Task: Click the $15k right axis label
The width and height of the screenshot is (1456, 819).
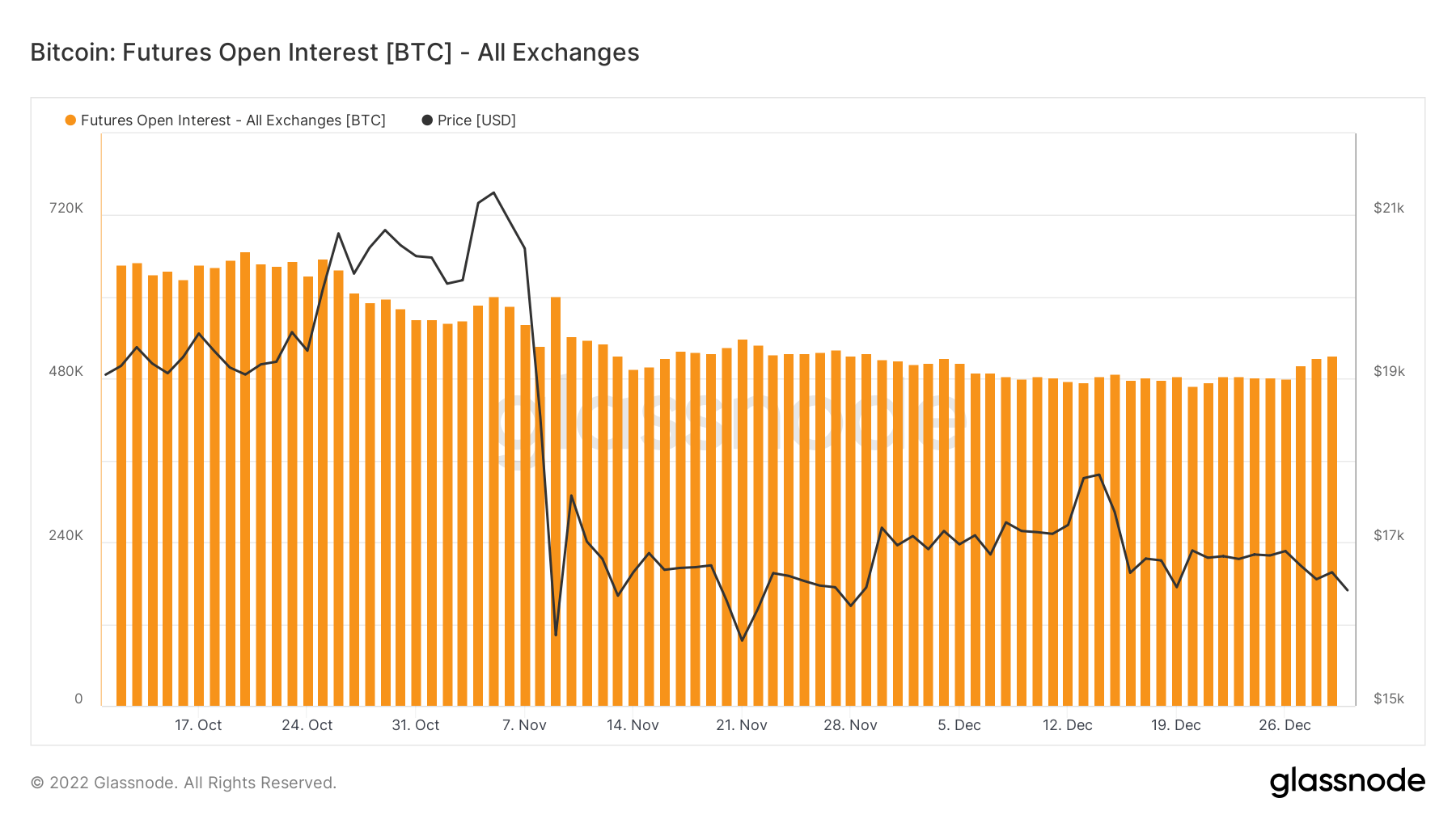Action: pyautogui.click(x=1389, y=699)
